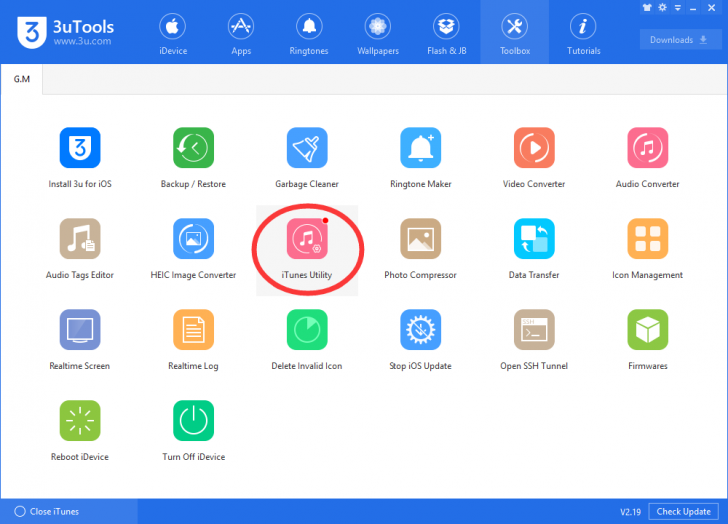The height and width of the screenshot is (524, 728).
Task: Start Realtime Screen tool
Action: (x=80, y=330)
